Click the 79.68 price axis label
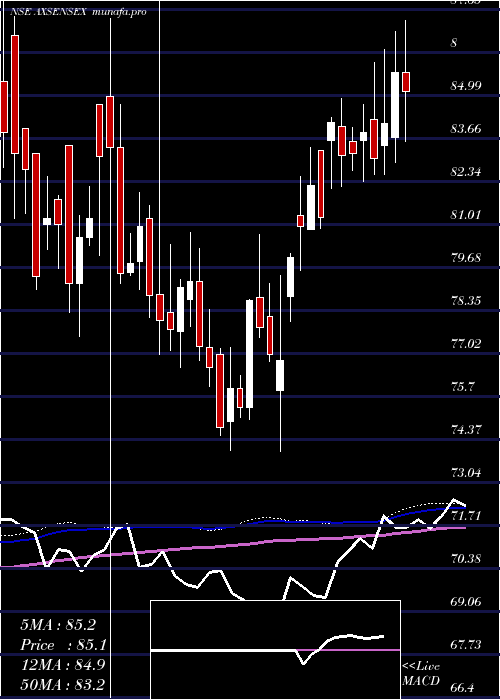Image resolution: width=500 pixels, height=700 pixels. pyautogui.click(x=466, y=258)
